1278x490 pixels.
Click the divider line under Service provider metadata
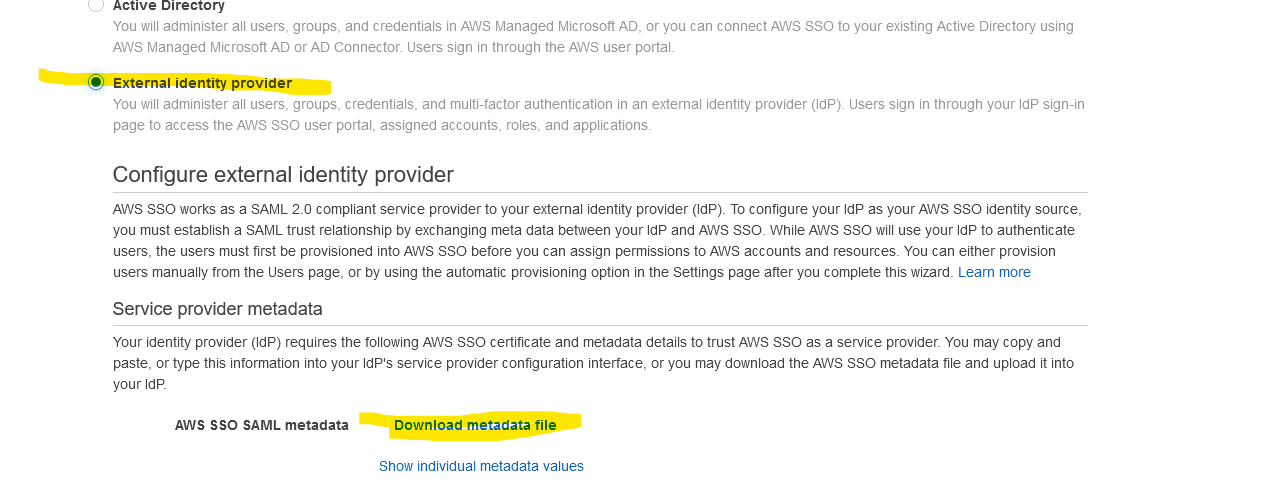point(600,325)
